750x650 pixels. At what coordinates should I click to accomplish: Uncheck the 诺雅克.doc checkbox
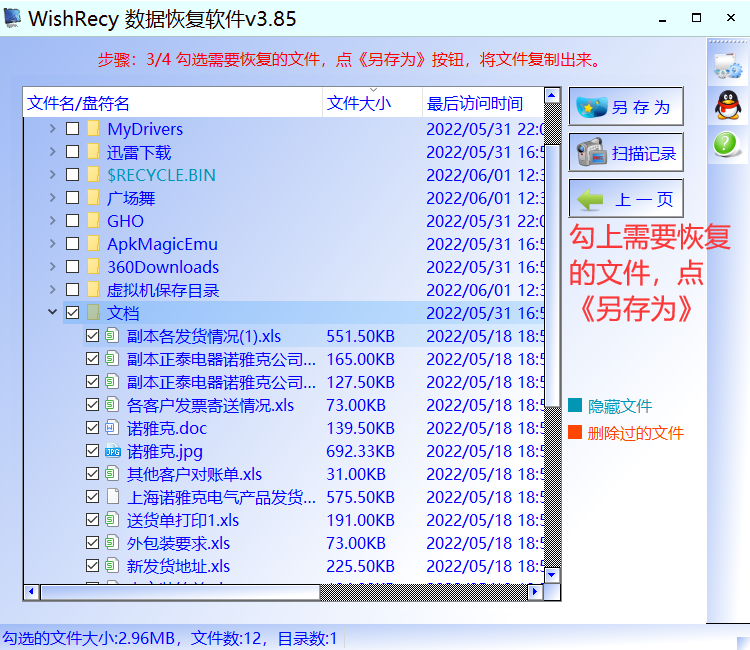tap(92, 427)
